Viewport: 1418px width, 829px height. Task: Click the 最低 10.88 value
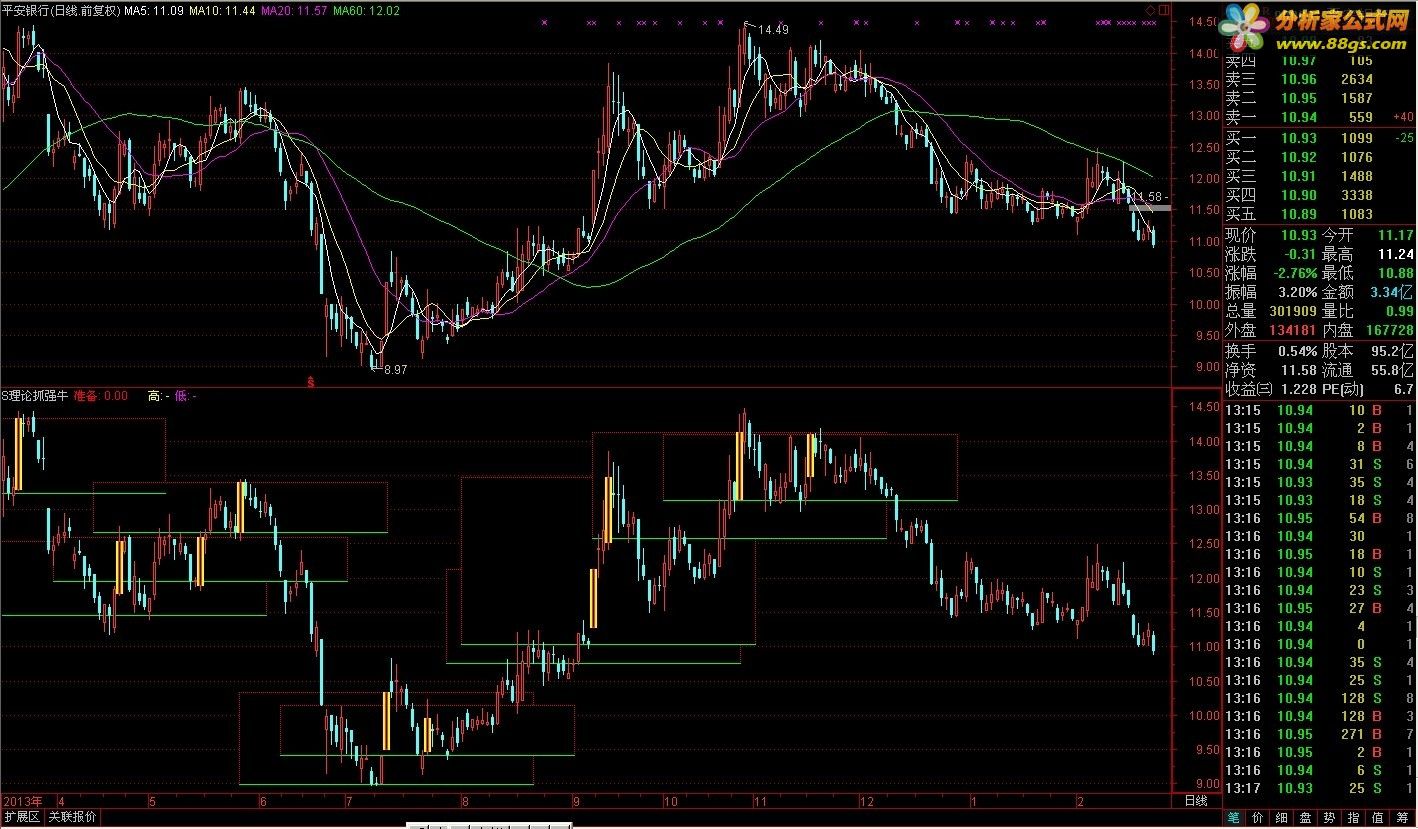pyautogui.click(x=1396, y=273)
